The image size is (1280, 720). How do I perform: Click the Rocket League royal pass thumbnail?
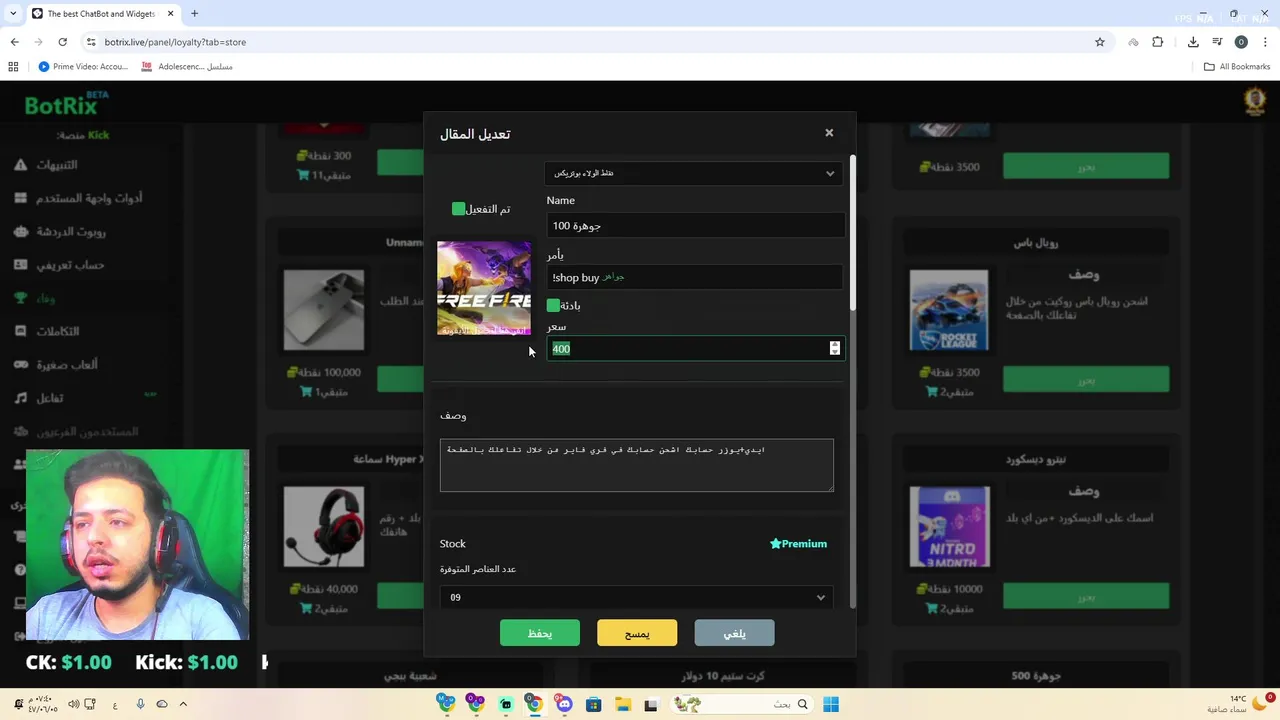pyautogui.click(x=949, y=310)
